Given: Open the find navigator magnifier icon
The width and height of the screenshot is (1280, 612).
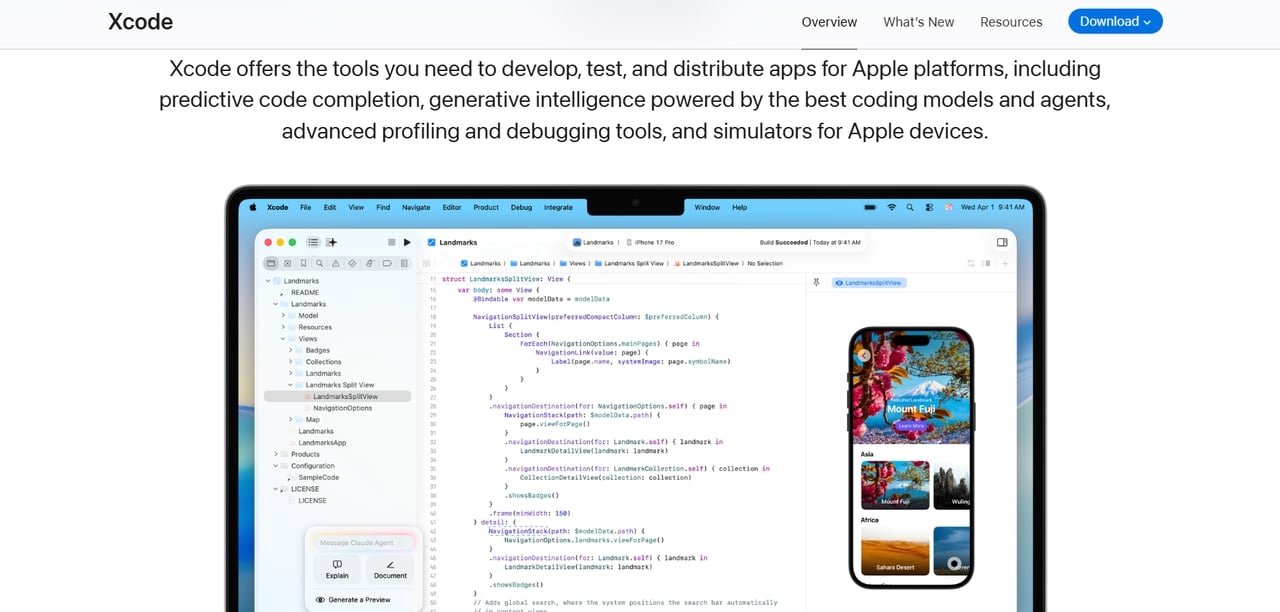Looking at the screenshot, I should 319,264.
